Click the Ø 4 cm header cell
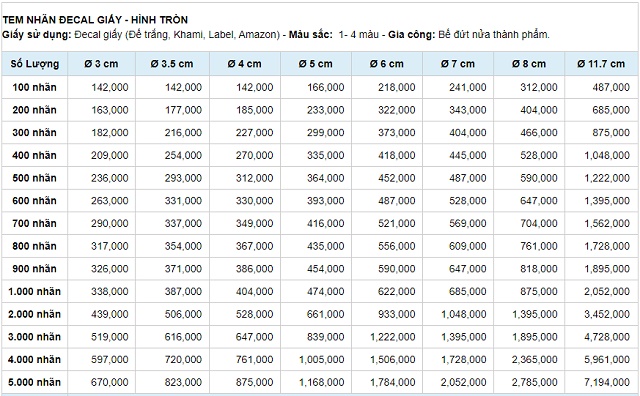 click(245, 64)
